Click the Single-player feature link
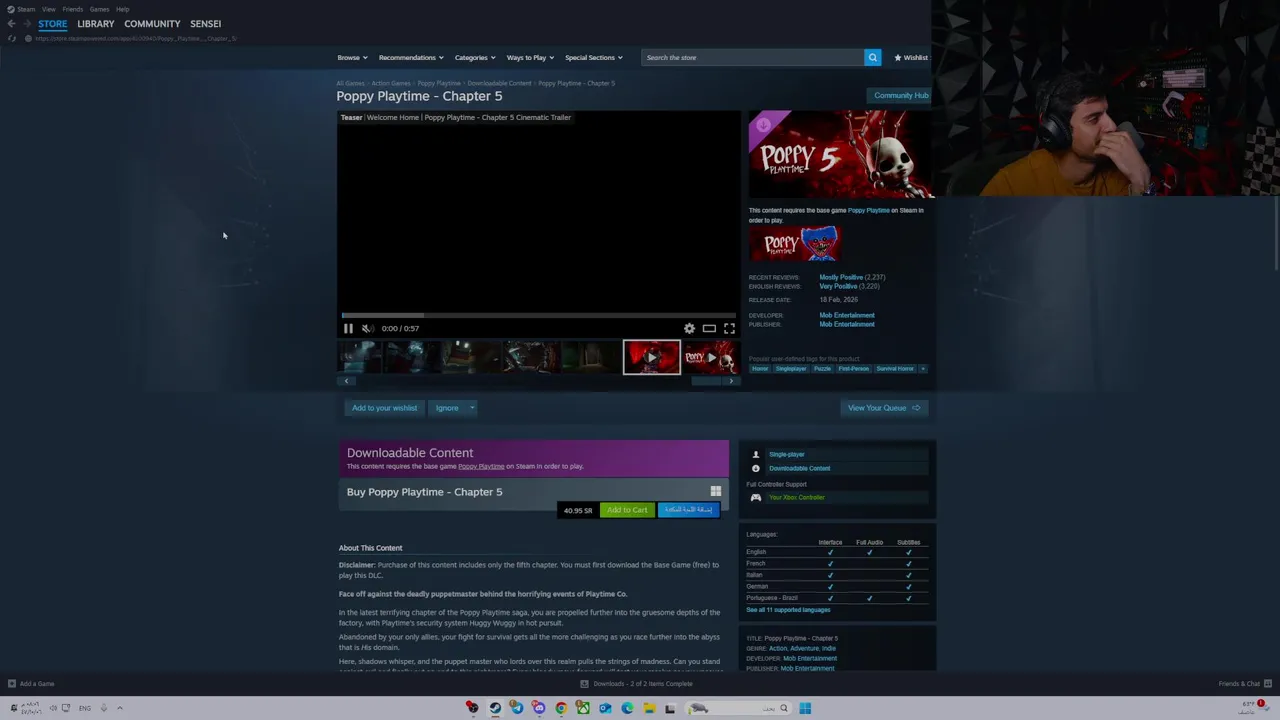This screenshot has width=1280, height=720. (x=786, y=454)
